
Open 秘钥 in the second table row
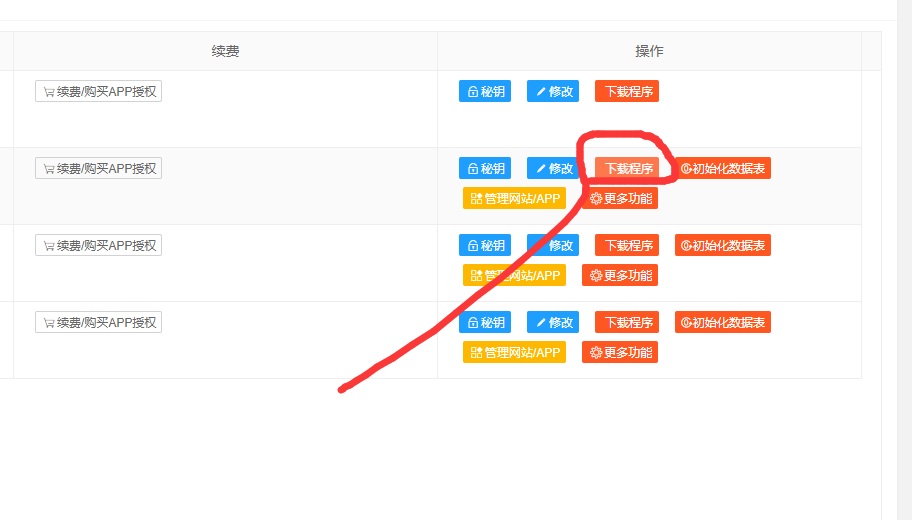click(x=485, y=168)
